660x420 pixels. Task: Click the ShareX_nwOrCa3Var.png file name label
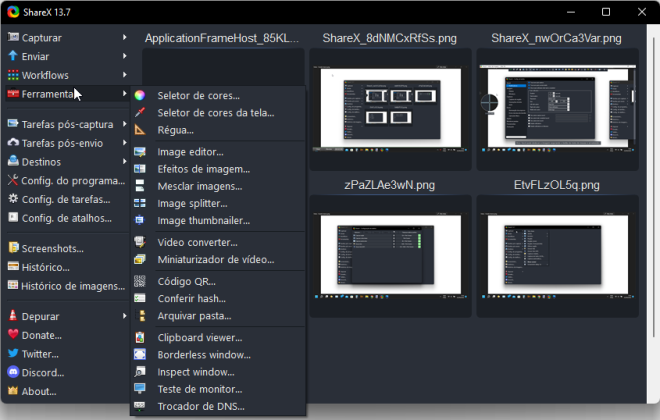[x=556, y=38]
